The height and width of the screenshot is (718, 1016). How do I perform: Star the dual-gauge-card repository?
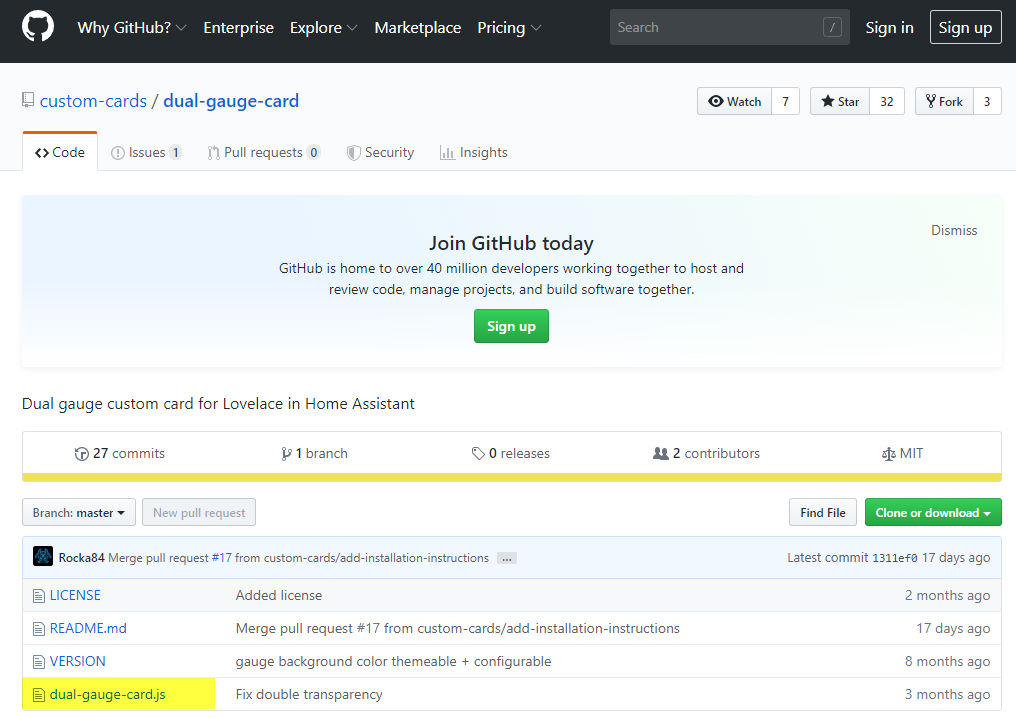tap(840, 102)
